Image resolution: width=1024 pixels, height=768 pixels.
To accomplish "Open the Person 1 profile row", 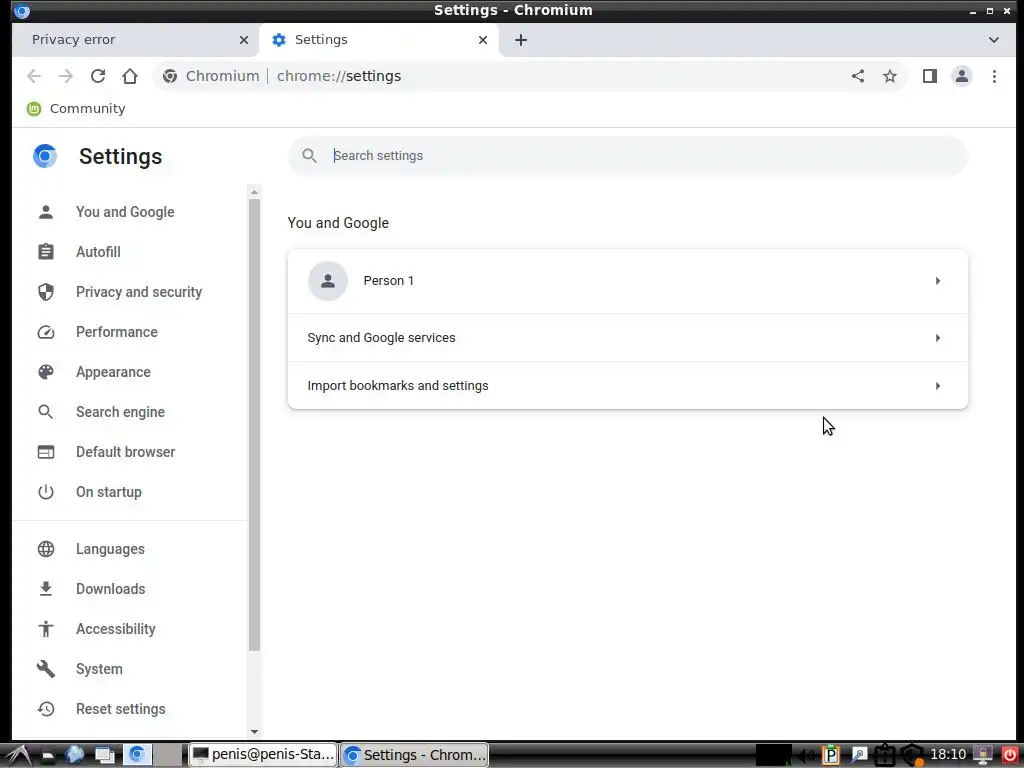I will [x=628, y=281].
